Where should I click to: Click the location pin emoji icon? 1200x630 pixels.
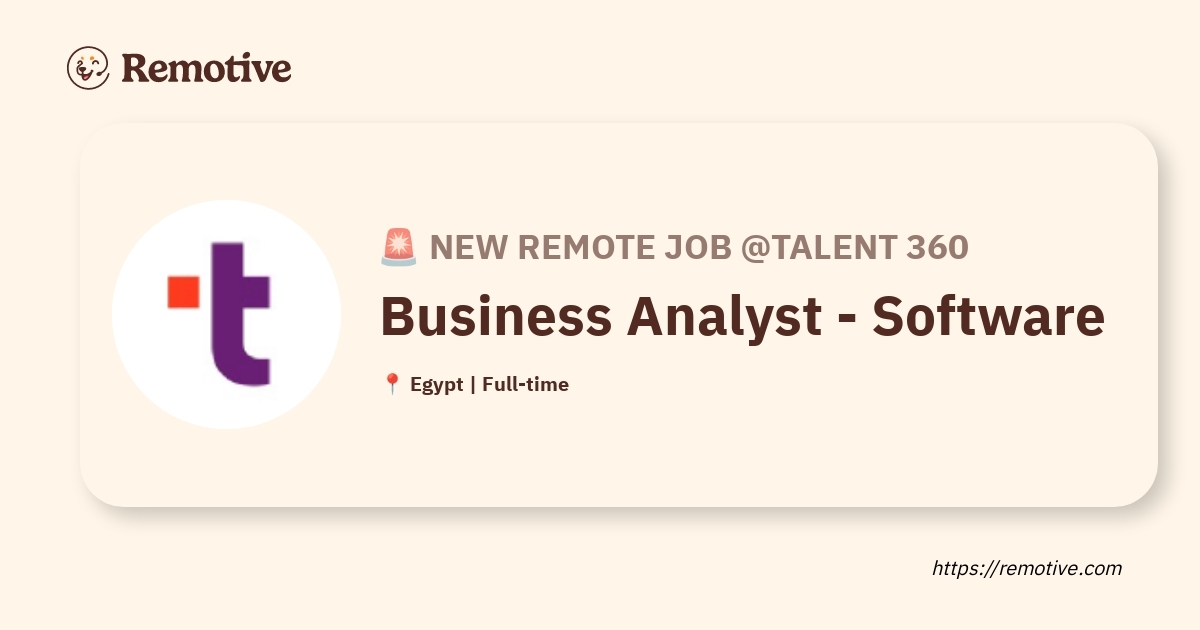pos(392,384)
